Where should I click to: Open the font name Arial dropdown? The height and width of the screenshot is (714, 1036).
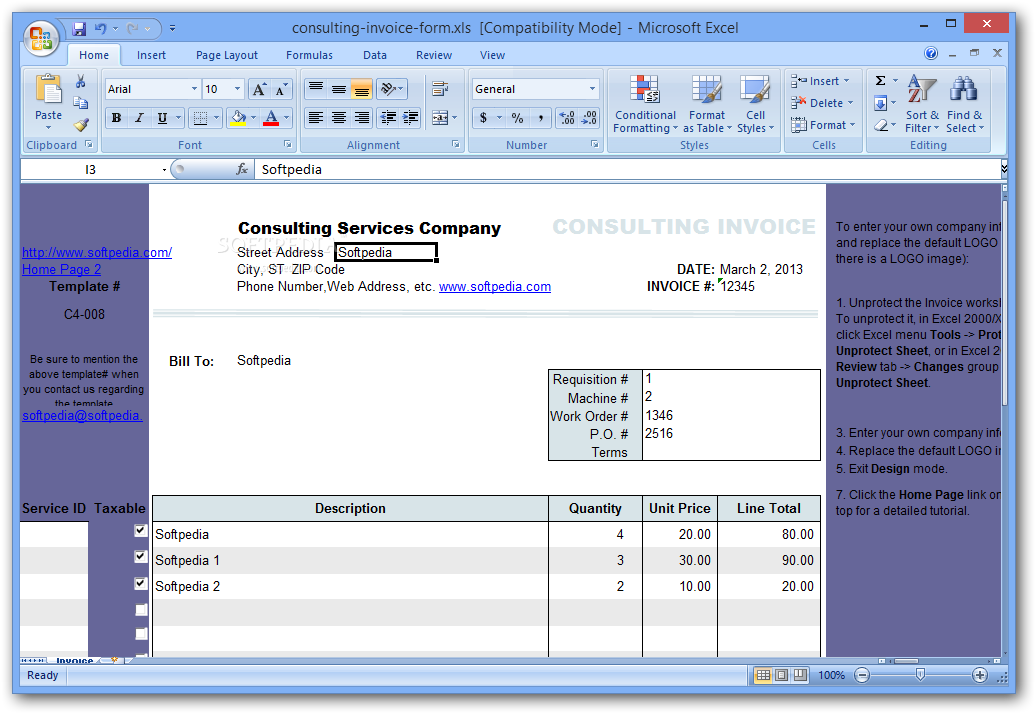[194, 89]
